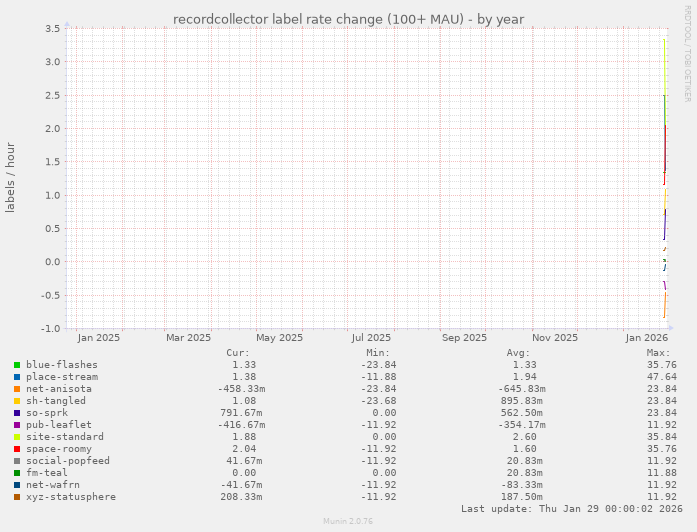Click the 'Min:' column header
Viewport: 697px width, 532px height.
(378, 353)
